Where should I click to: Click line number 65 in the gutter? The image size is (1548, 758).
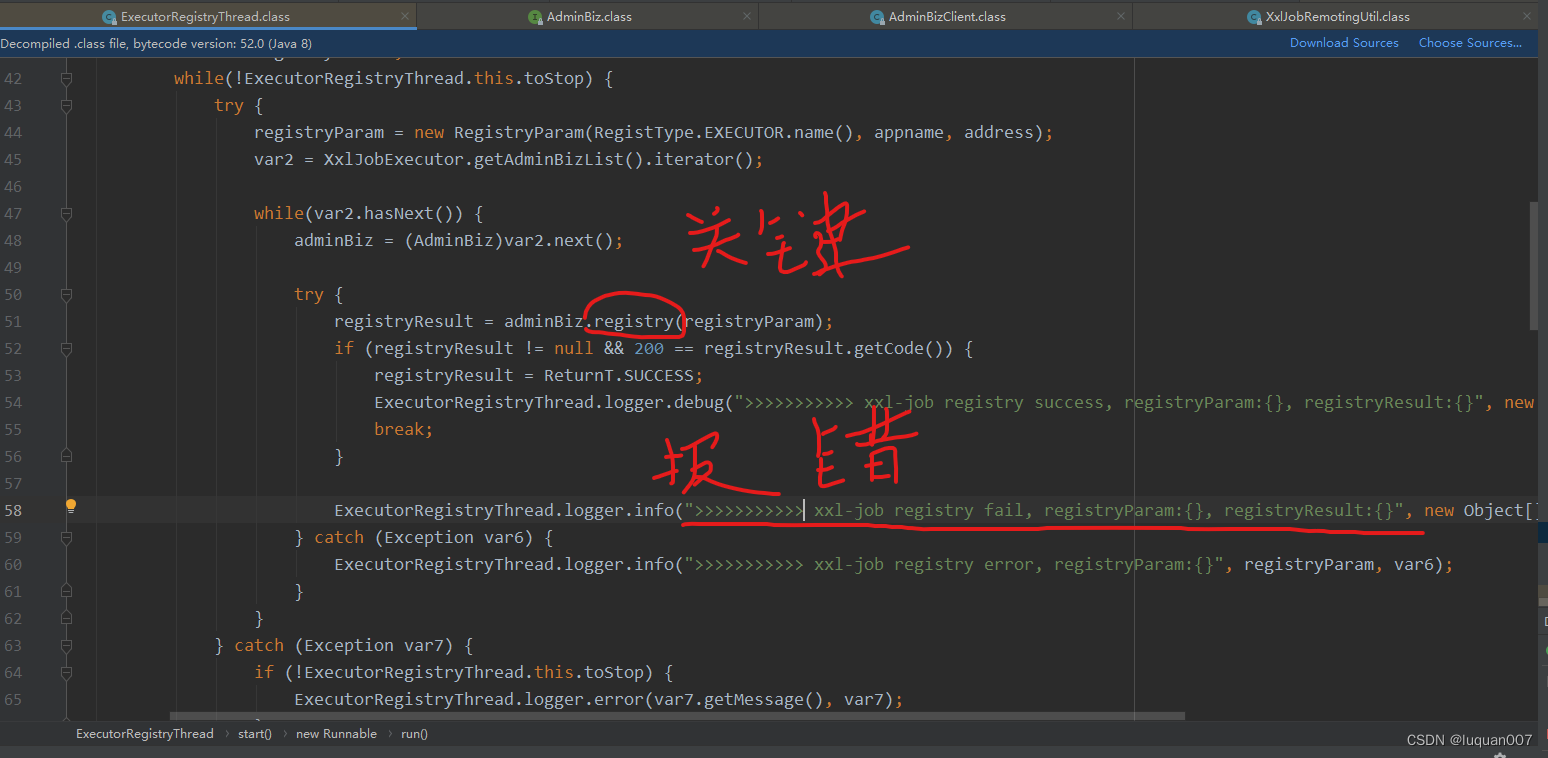12,699
